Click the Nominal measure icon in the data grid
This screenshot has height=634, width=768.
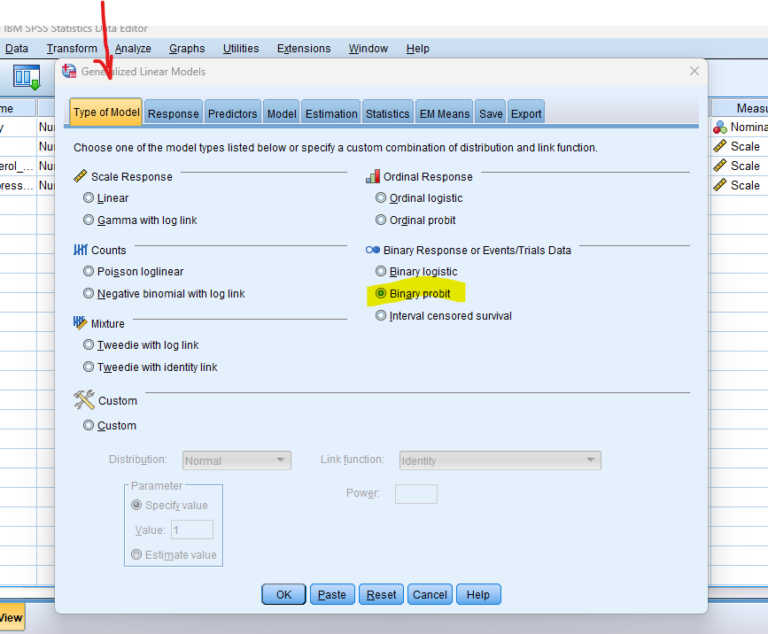719,127
